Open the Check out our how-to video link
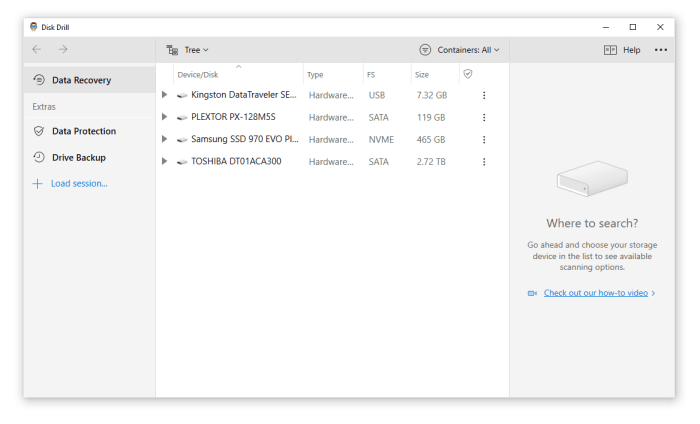Viewport: 700px width, 424px height. pyautogui.click(x=596, y=293)
